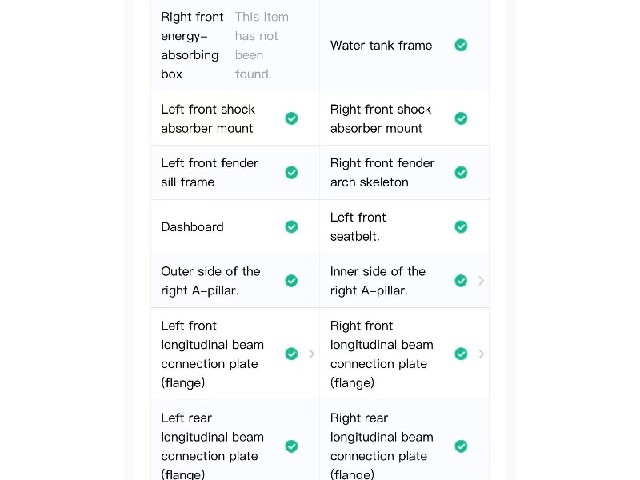Image resolution: width=640 pixels, height=480 pixels.
Task: Click the Inner side of right A-pillar check icon
Action: pos(461,280)
